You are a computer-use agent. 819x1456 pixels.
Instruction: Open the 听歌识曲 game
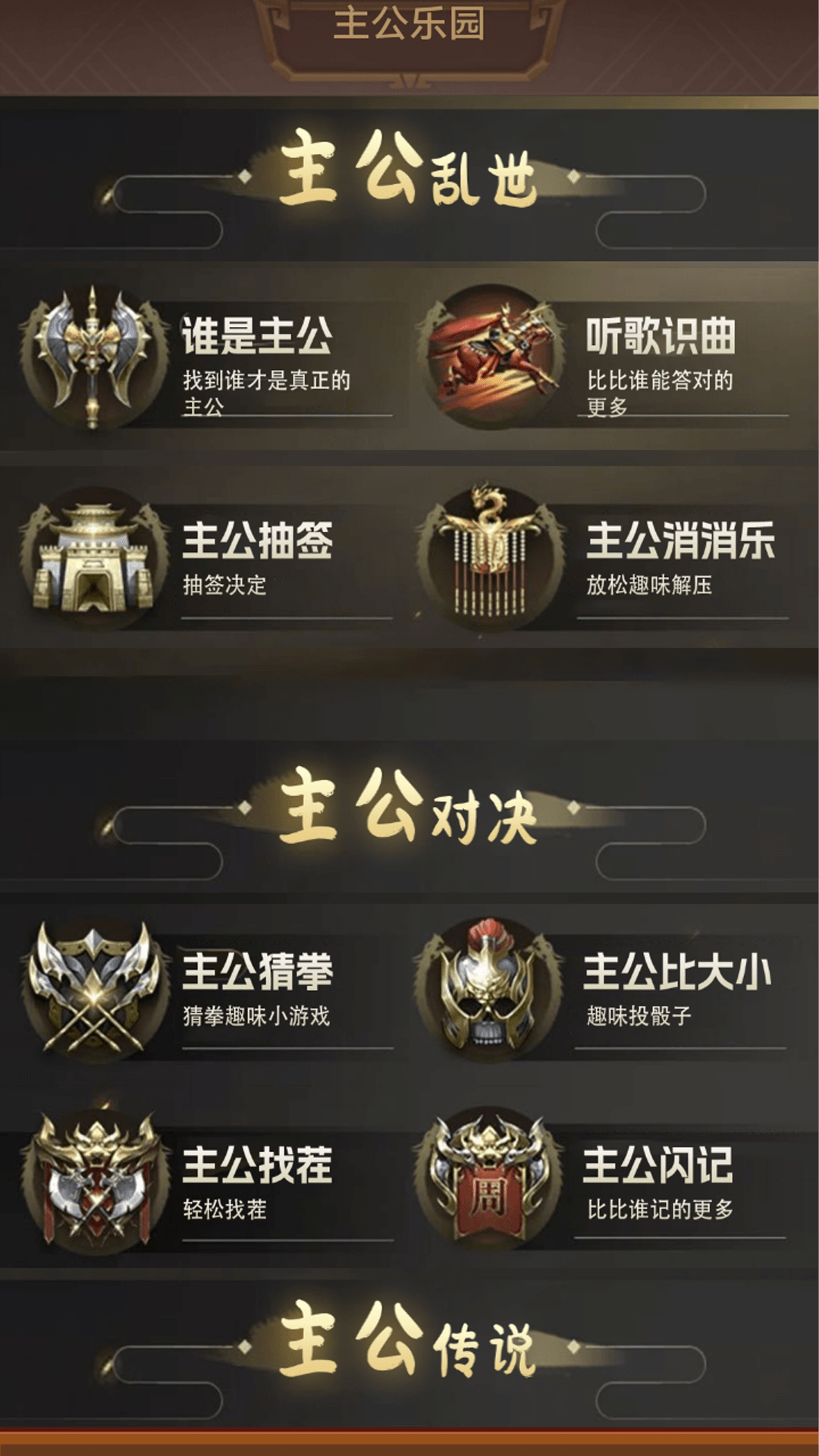661,336
